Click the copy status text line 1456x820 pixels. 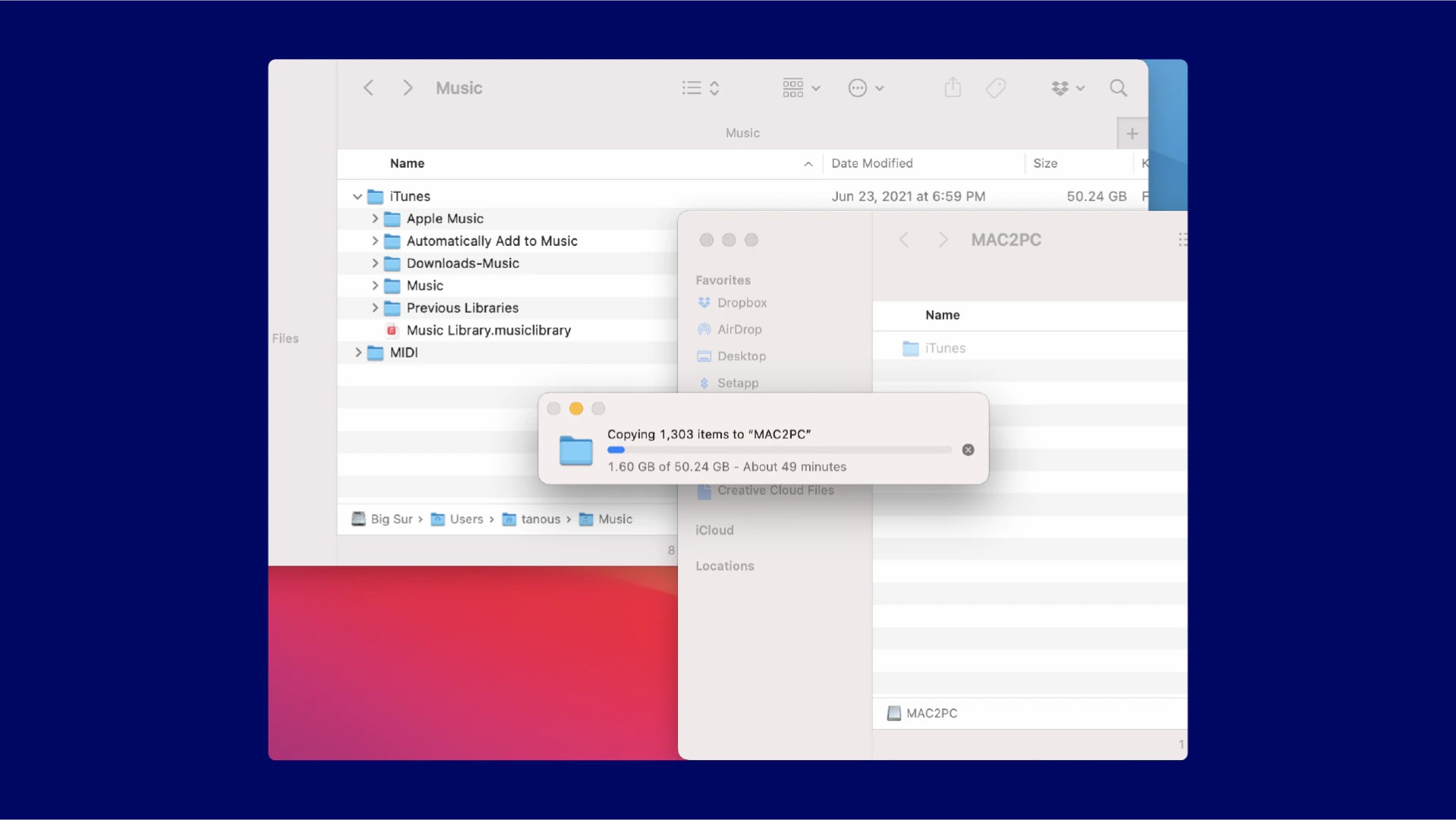pyautogui.click(x=726, y=467)
